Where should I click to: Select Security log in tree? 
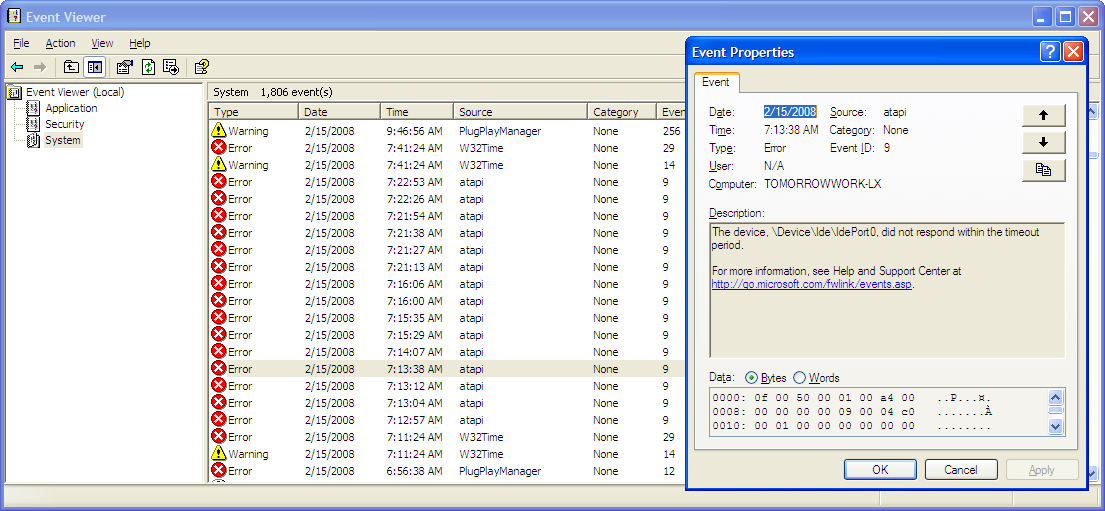(65, 124)
